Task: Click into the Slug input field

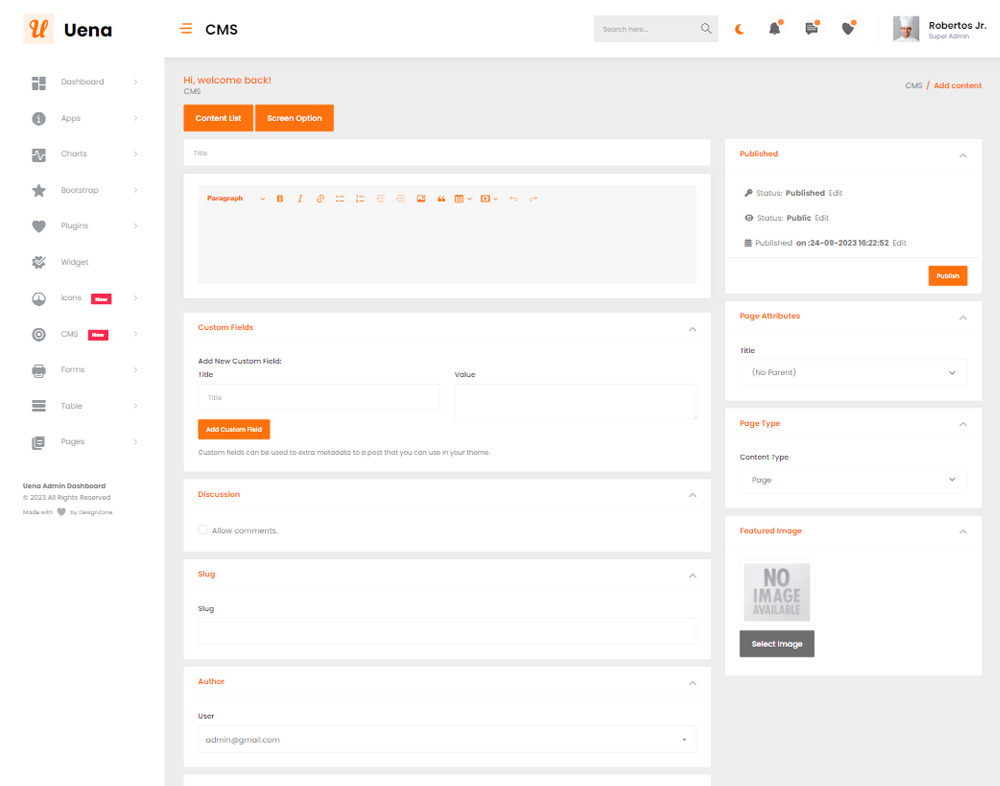Action: click(x=447, y=631)
